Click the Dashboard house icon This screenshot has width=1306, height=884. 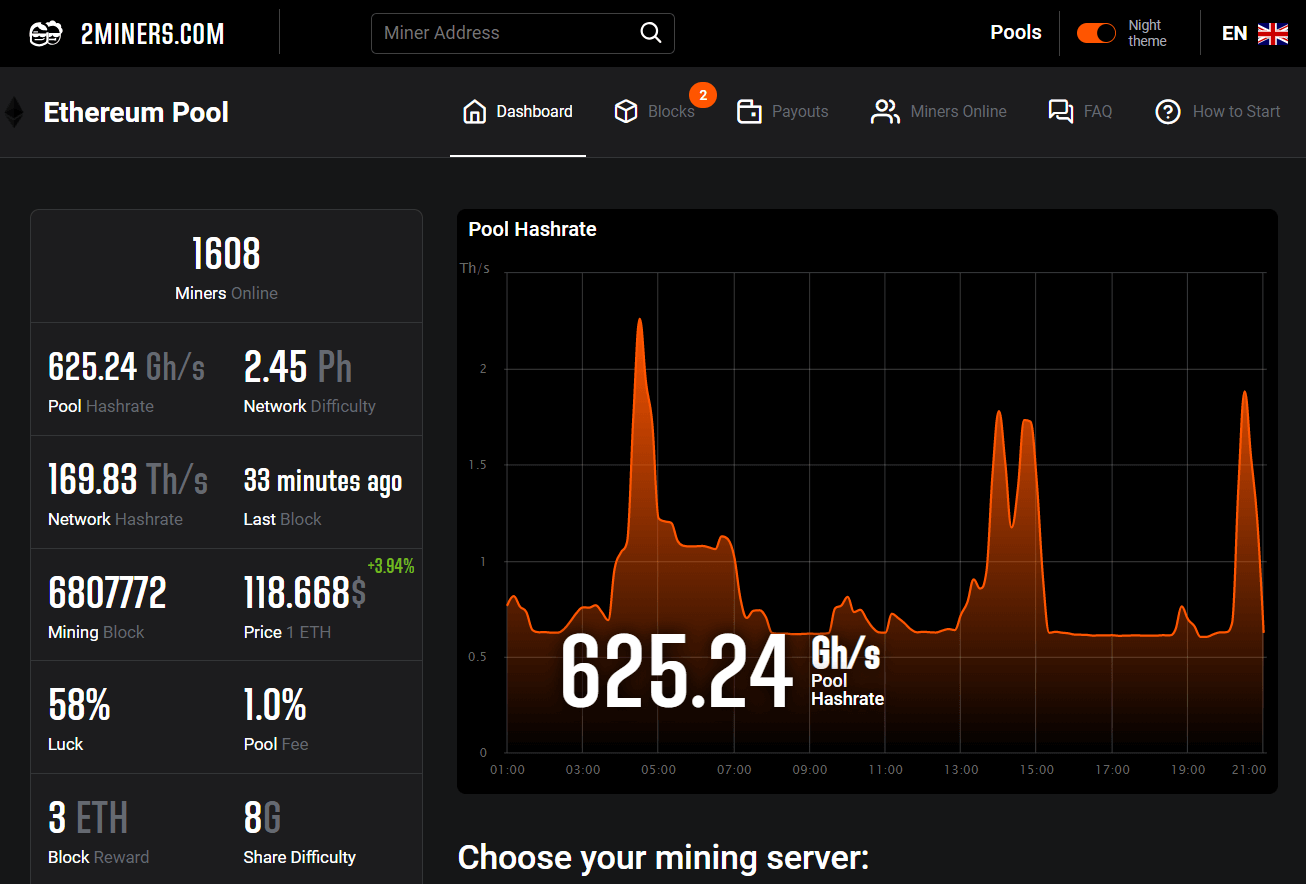(x=474, y=111)
